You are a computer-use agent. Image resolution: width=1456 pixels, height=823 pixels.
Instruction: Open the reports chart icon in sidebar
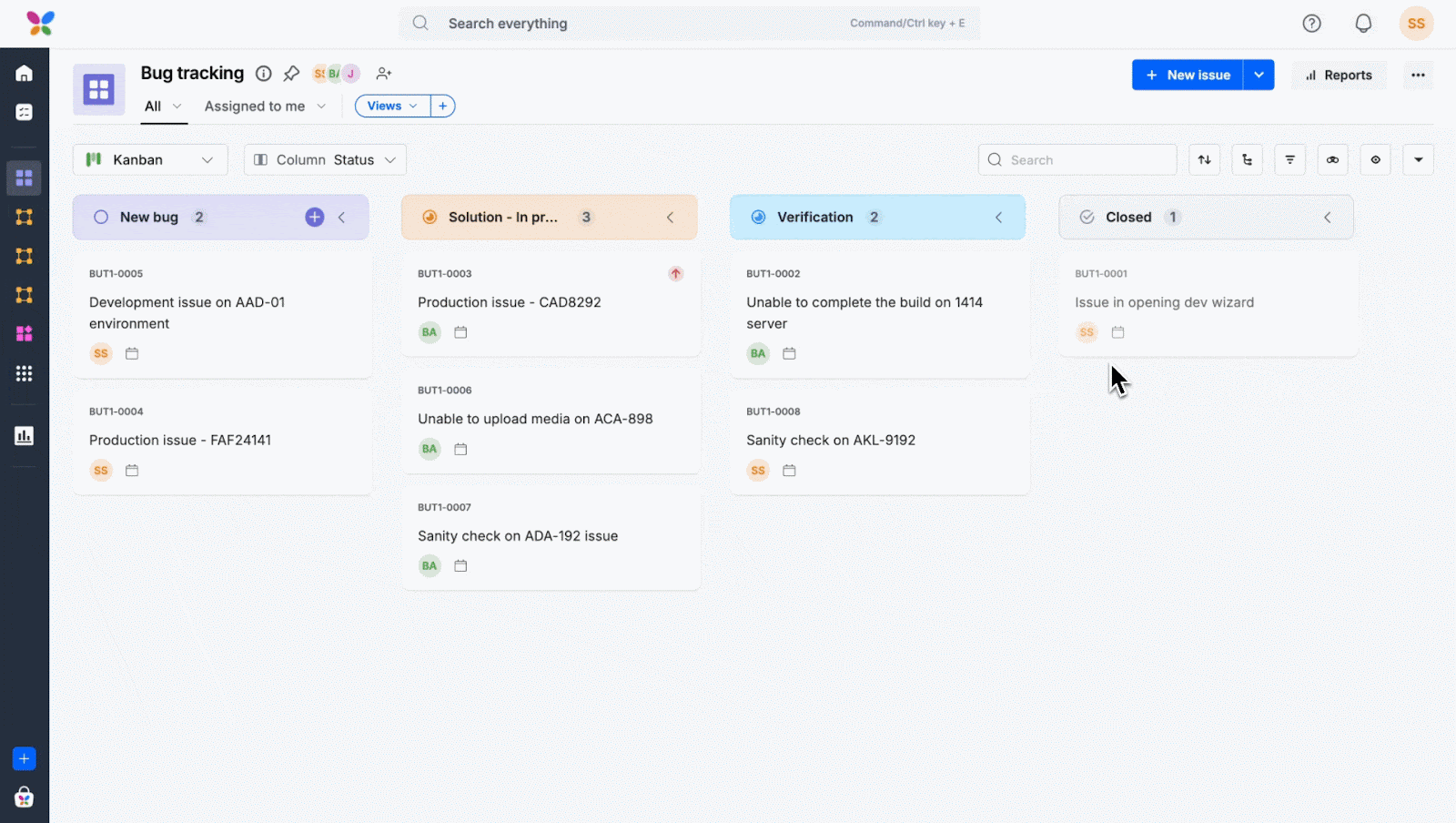[x=25, y=436]
